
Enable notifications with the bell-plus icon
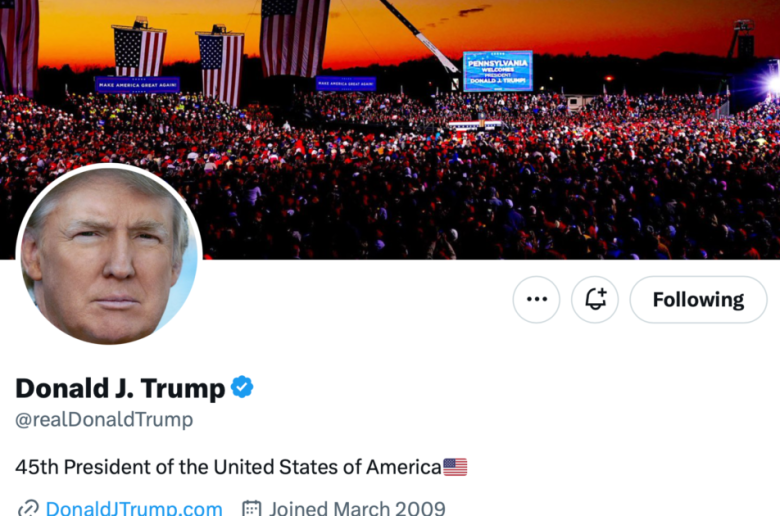pyautogui.click(x=595, y=300)
